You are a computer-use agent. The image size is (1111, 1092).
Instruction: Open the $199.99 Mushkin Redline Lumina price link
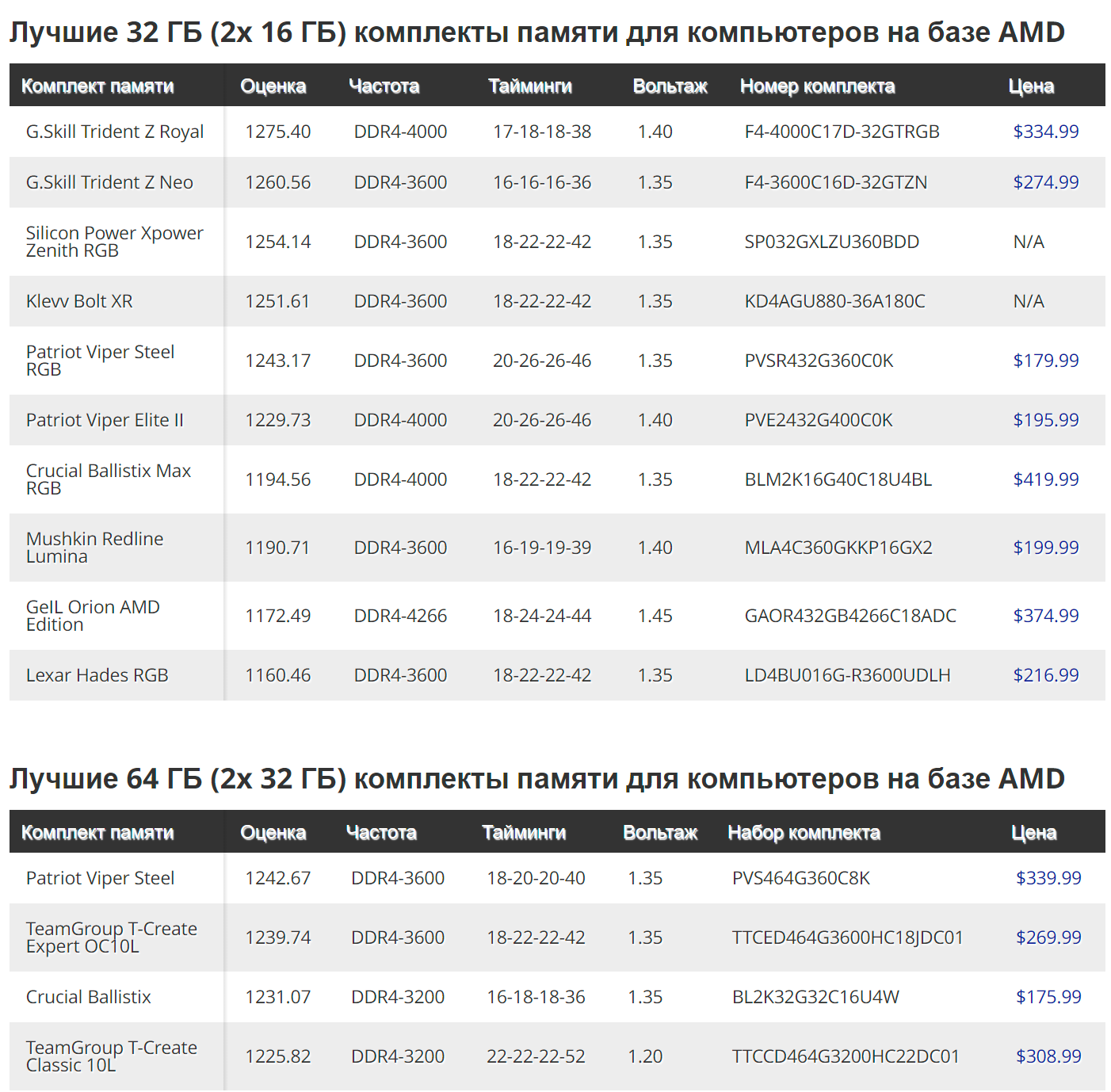pyautogui.click(x=1045, y=548)
